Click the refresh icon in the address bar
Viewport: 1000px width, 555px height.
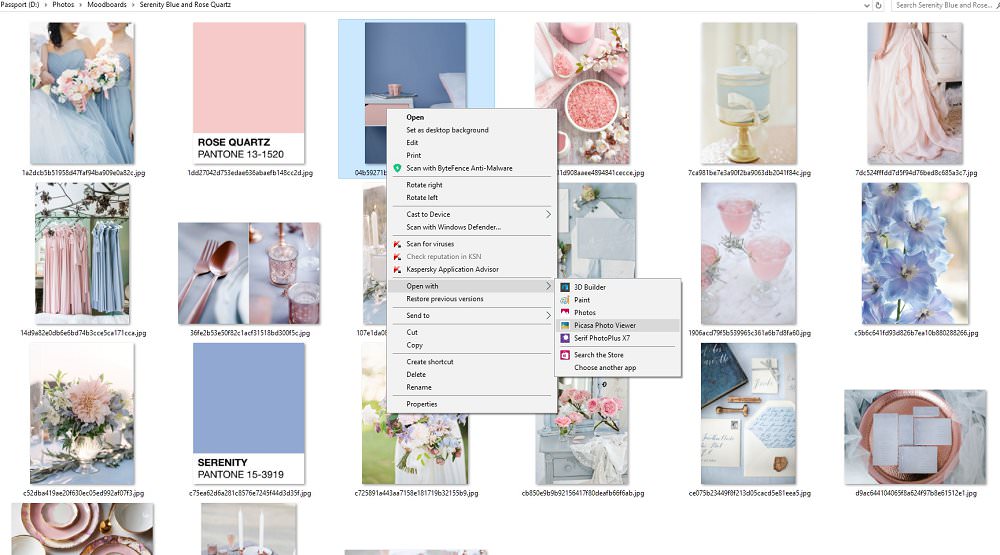point(878,5)
